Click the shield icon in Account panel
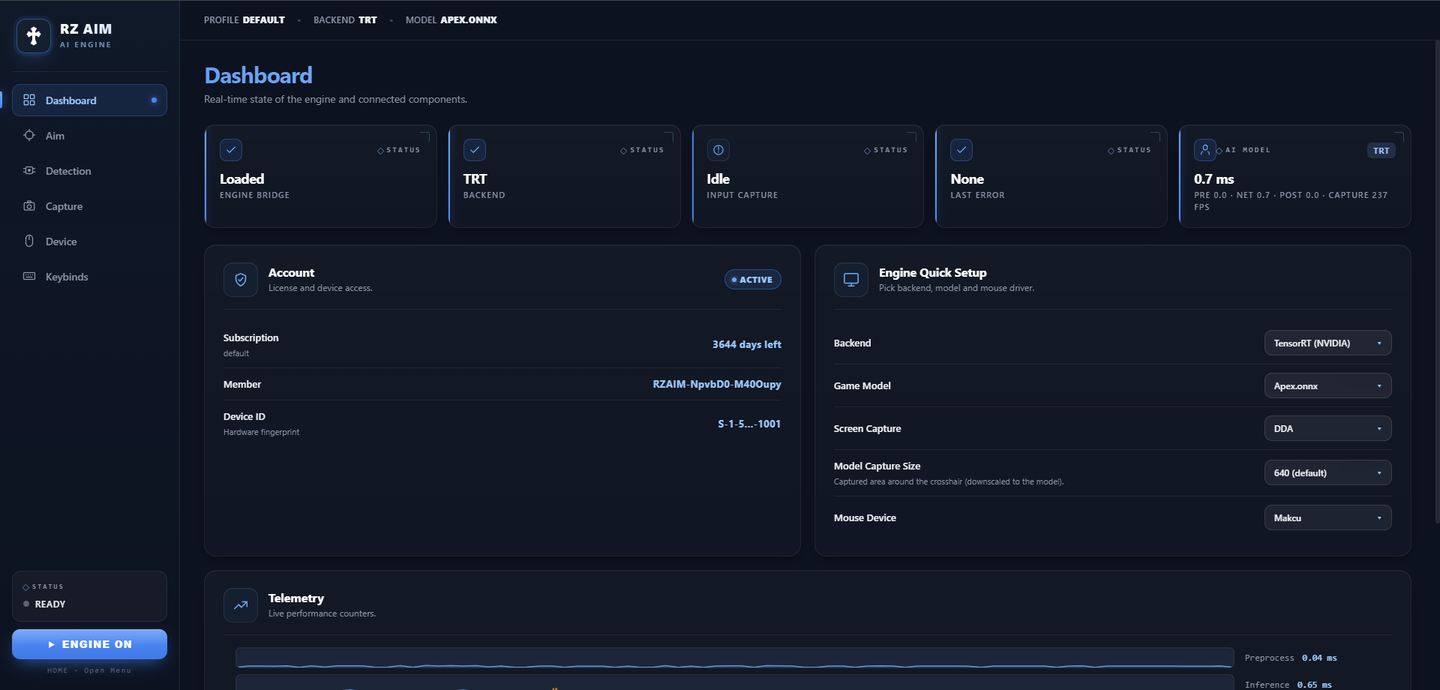 coord(241,280)
